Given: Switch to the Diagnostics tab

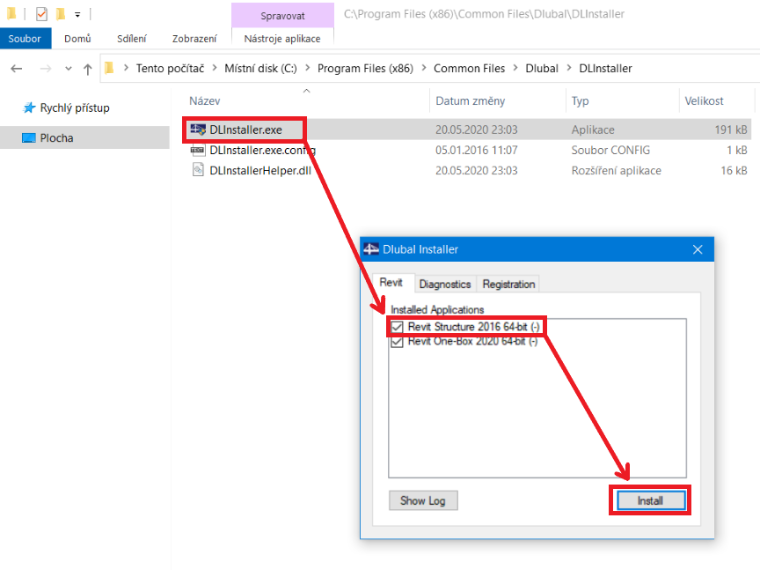Looking at the screenshot, I should point(445,284).
